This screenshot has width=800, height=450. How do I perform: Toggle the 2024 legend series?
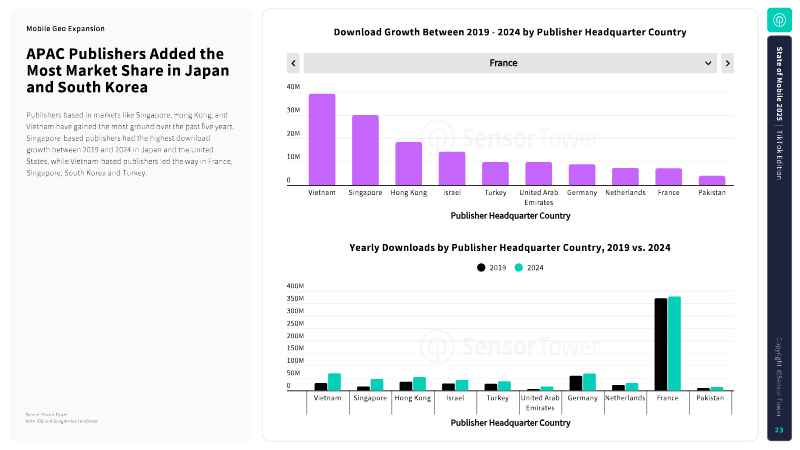click(x=531, y=267)
